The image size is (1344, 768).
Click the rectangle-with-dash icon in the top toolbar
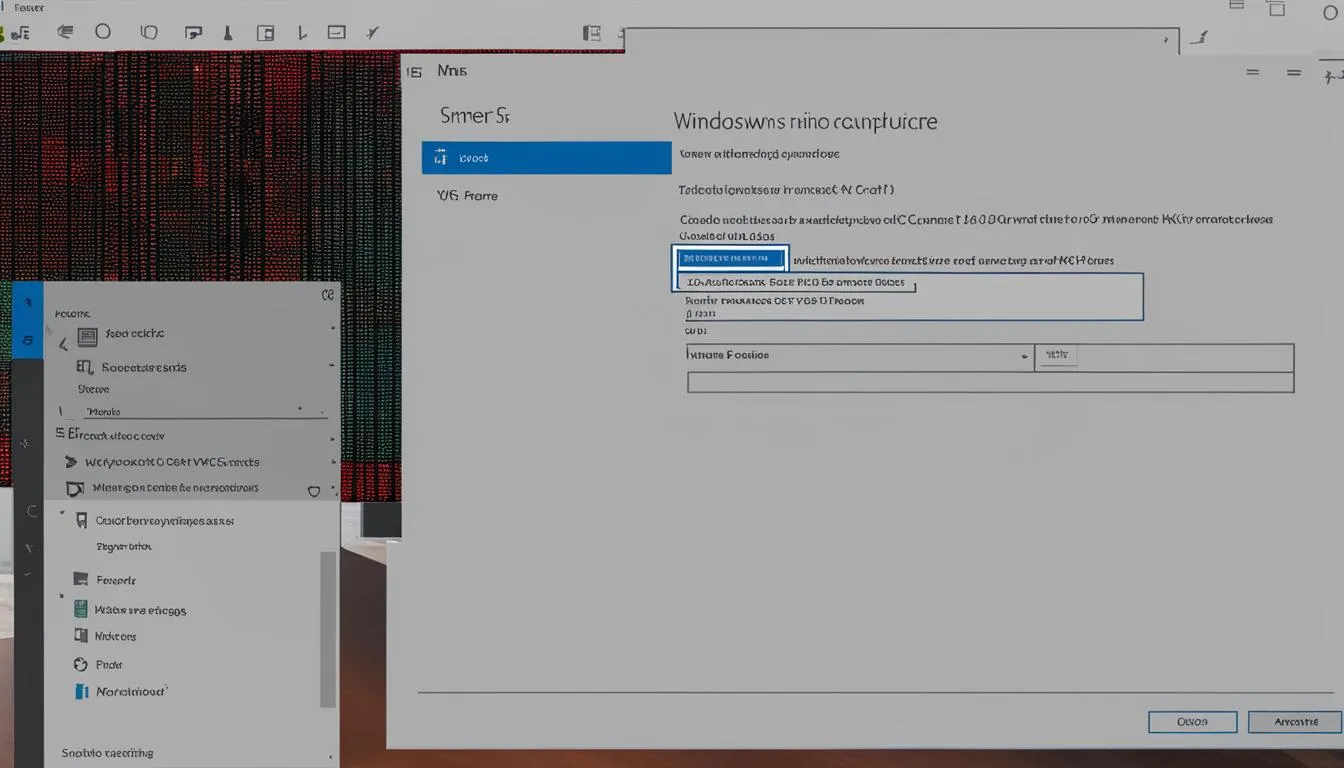337,32
